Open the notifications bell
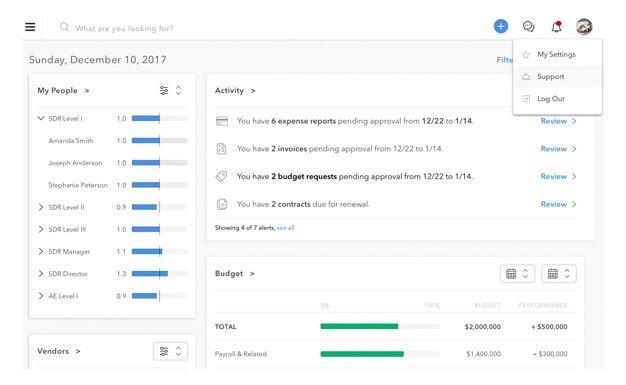This screenshot has height=385, width=626. click(557, 27)
